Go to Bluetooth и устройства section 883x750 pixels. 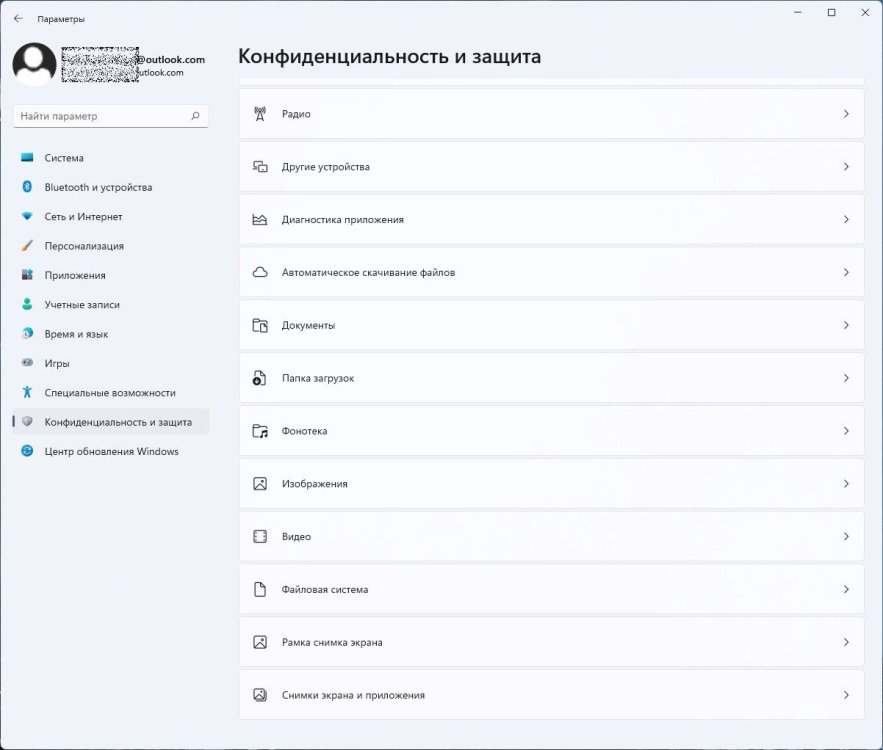click(x=98, y=187)
